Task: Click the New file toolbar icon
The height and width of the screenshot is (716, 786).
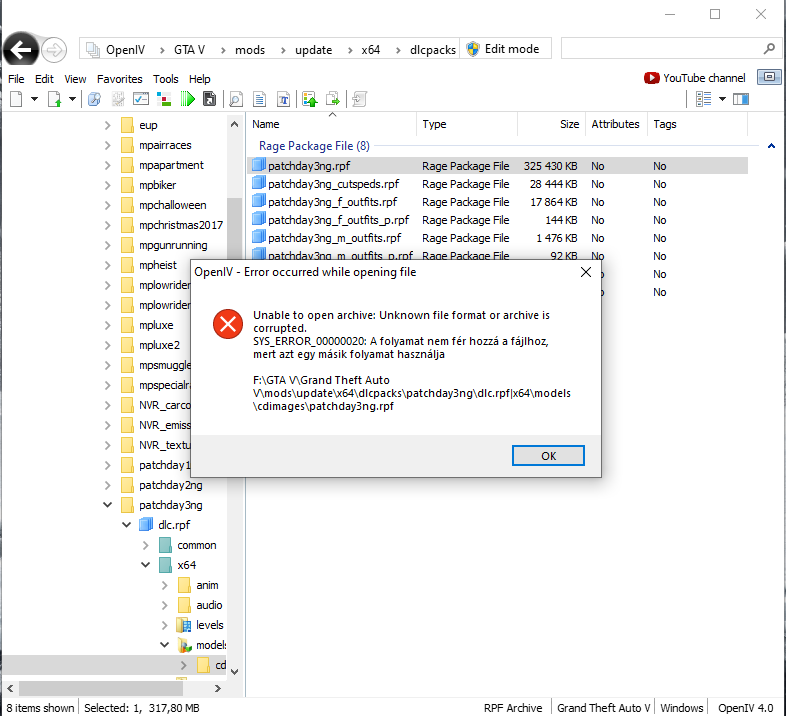Action: [17, 99]
